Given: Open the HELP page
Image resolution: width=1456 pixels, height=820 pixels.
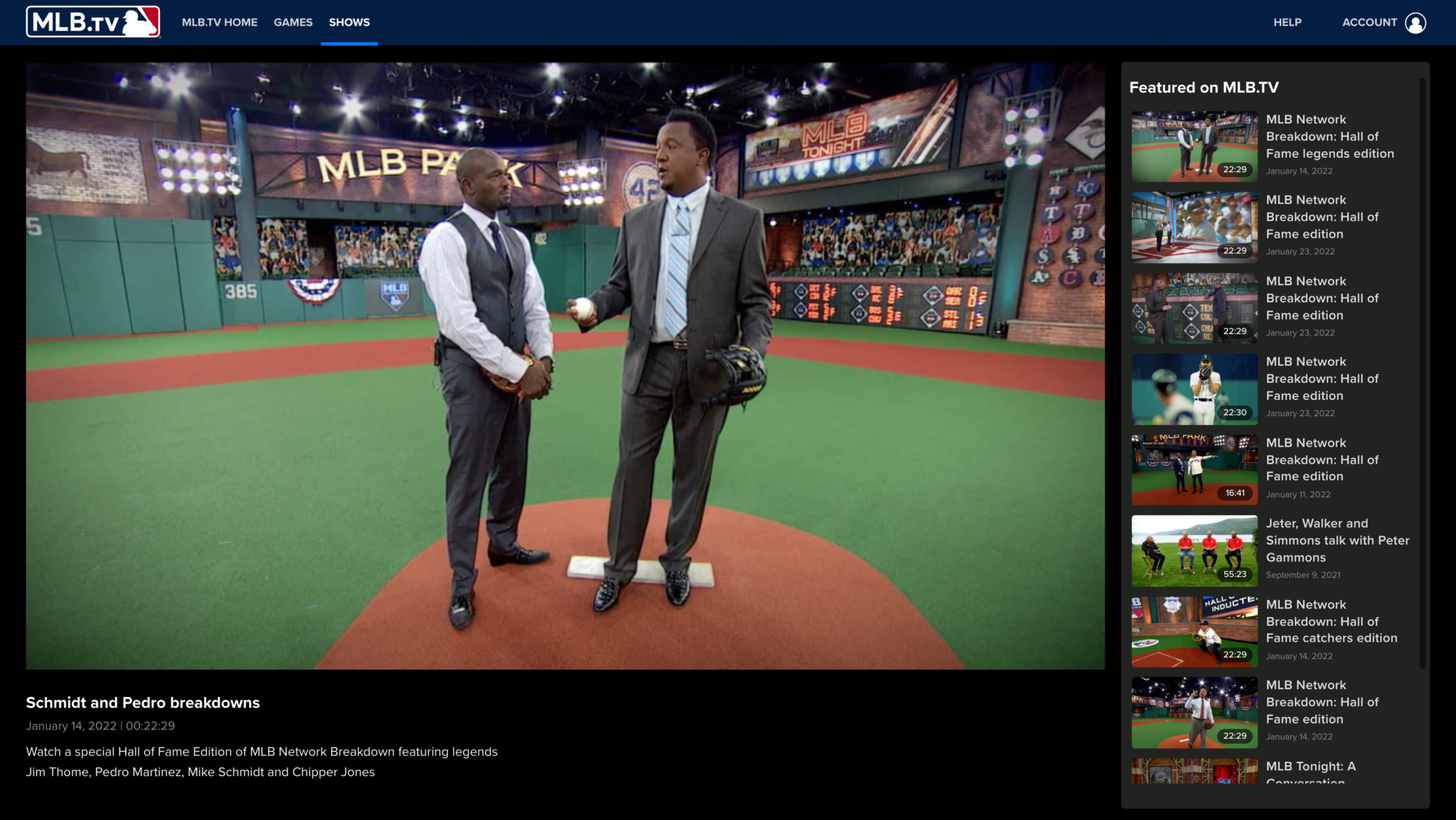Looking at the screenshot, I should [x=1287, y=22].
